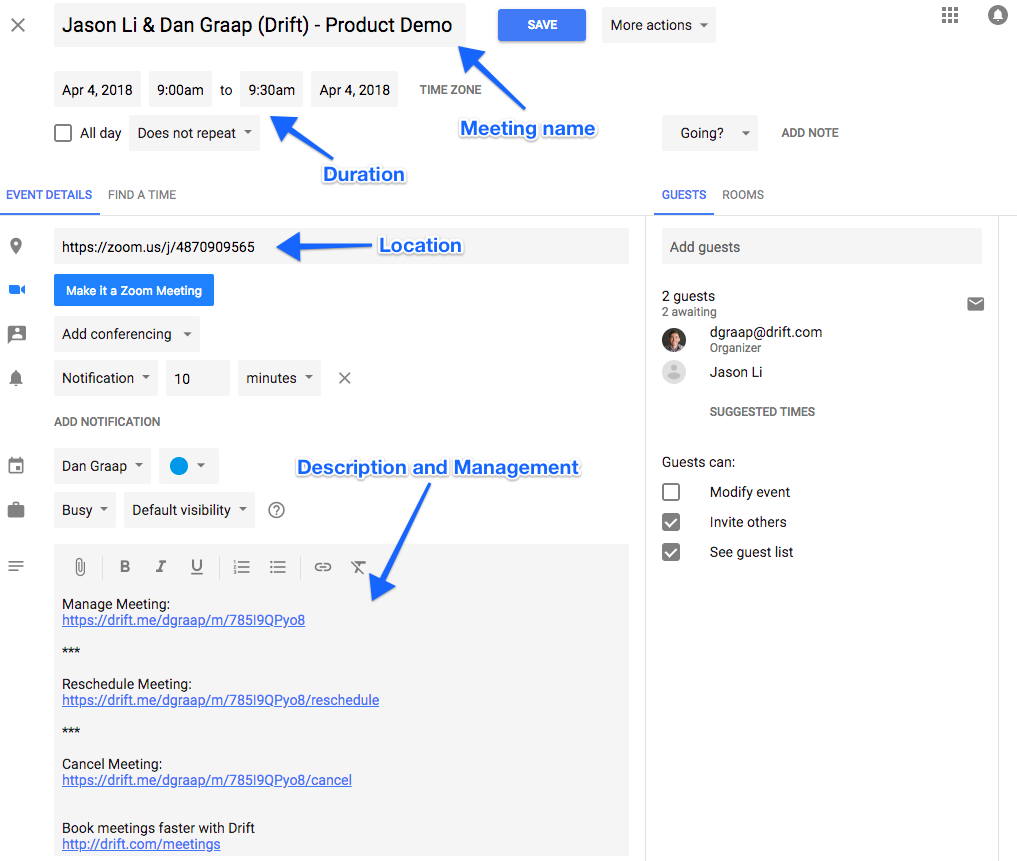The height and width of the screenshot is (861, 1017).
Task: Click the Time Zone button
Action: click(x=450, y=90)
